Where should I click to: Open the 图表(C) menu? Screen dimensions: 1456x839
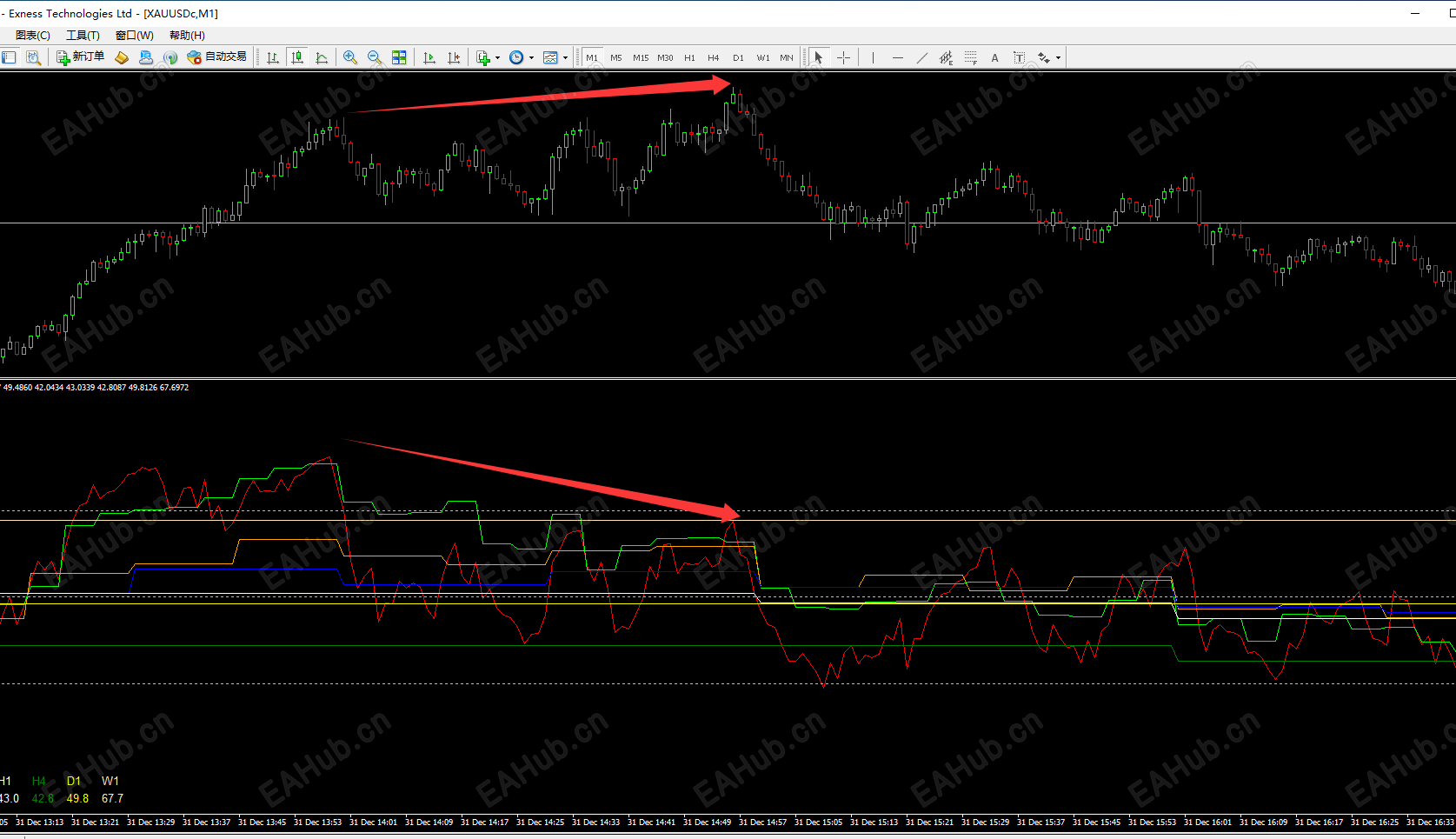(33, 35)
